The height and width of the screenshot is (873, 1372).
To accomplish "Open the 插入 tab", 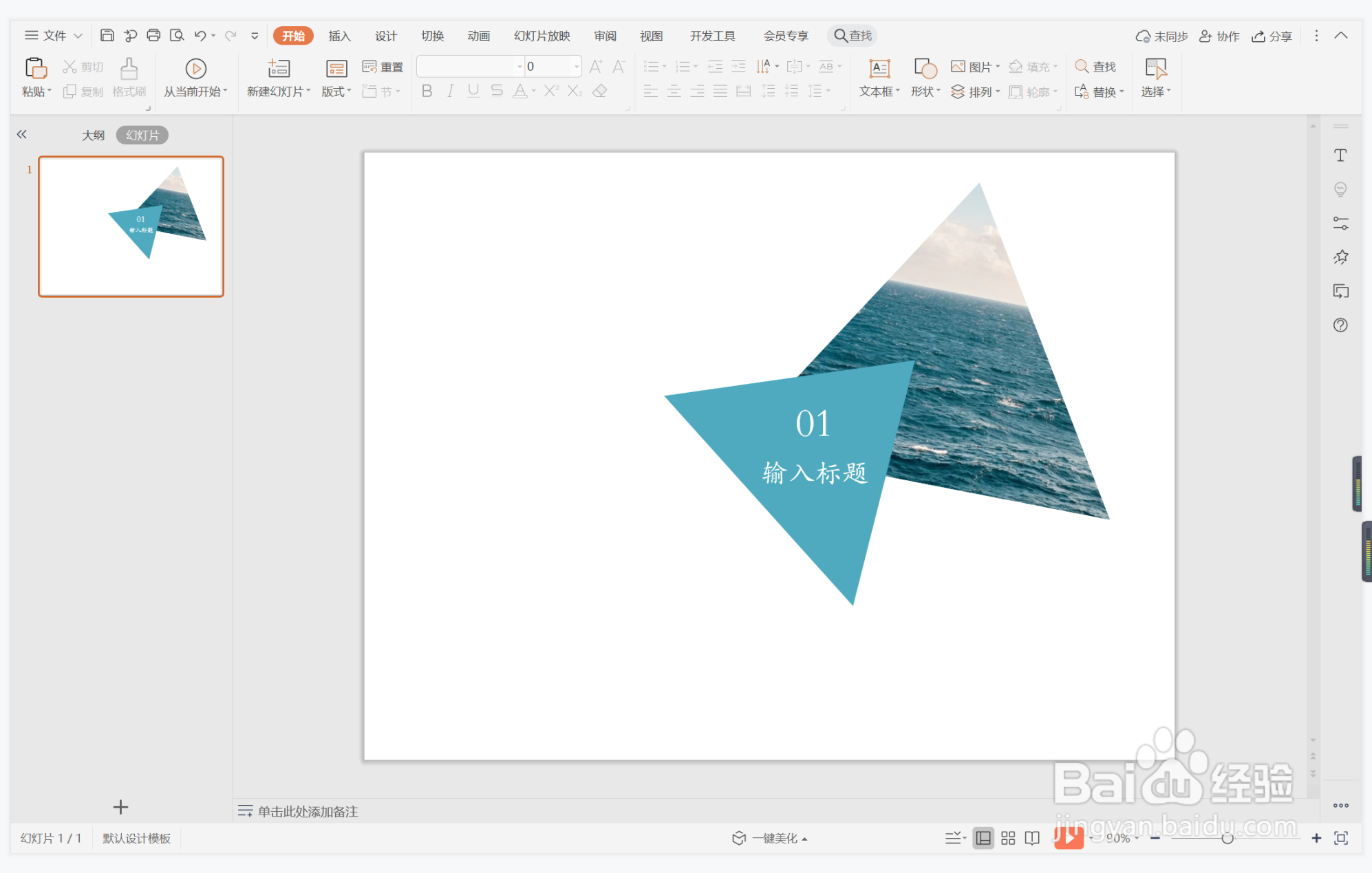I will [340, 36].
